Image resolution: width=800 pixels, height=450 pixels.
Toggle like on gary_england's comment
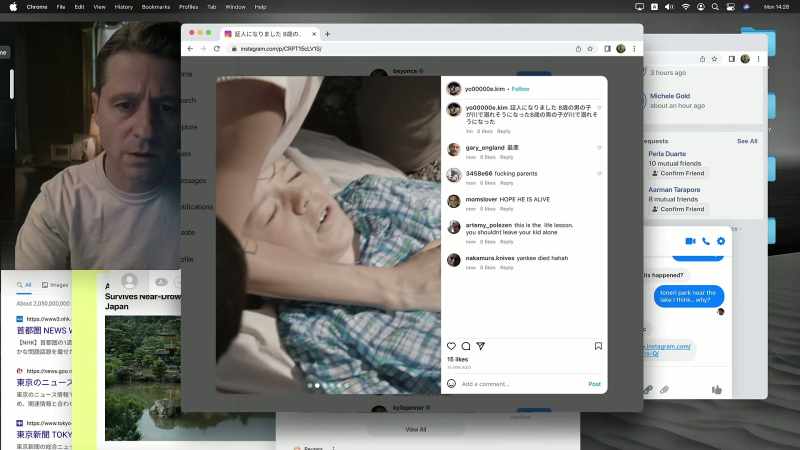(x=599, y=148)
